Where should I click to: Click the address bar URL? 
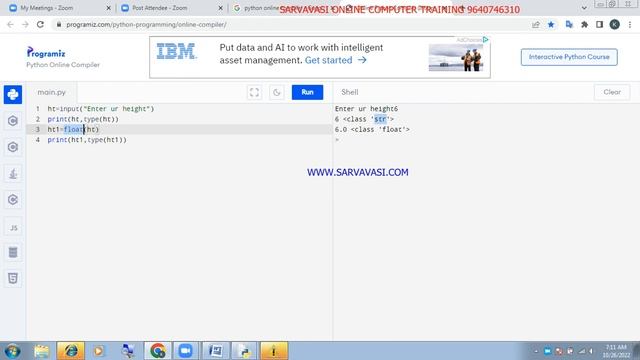(146, 24)
